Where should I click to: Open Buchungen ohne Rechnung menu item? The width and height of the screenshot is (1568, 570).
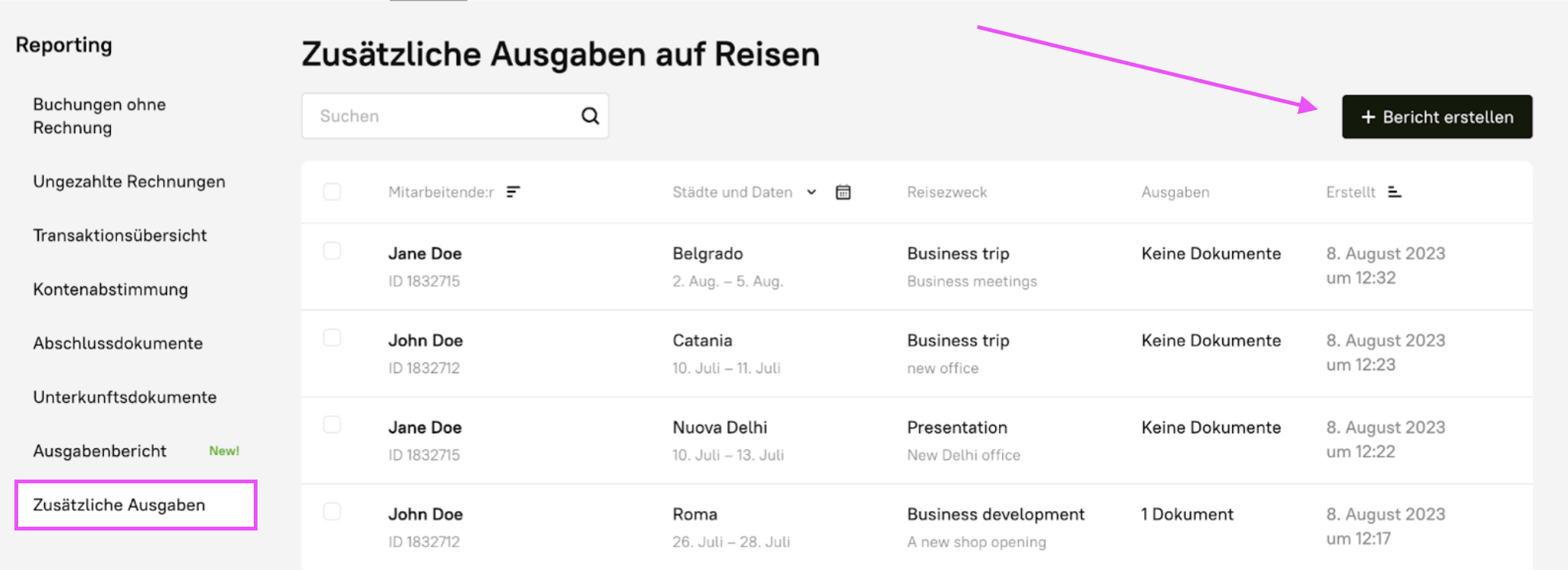coord(100,116)
